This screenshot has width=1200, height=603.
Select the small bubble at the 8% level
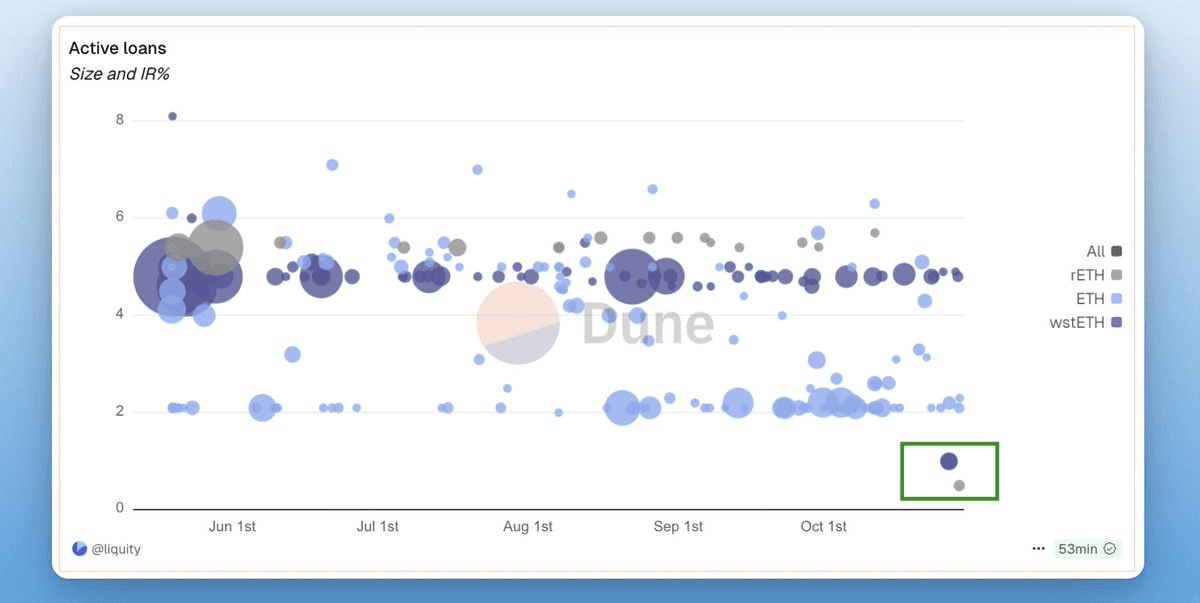coord(172,116)
